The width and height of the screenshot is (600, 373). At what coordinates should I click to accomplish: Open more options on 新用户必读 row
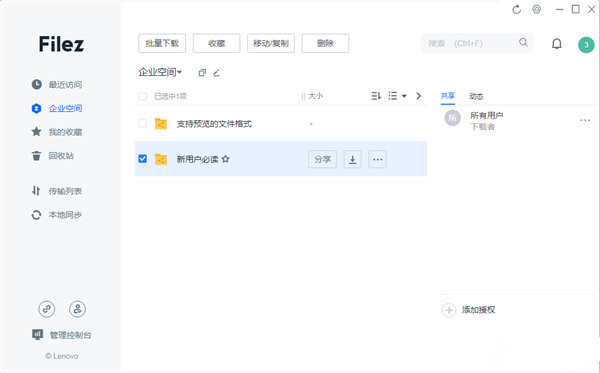coord(377,159)
